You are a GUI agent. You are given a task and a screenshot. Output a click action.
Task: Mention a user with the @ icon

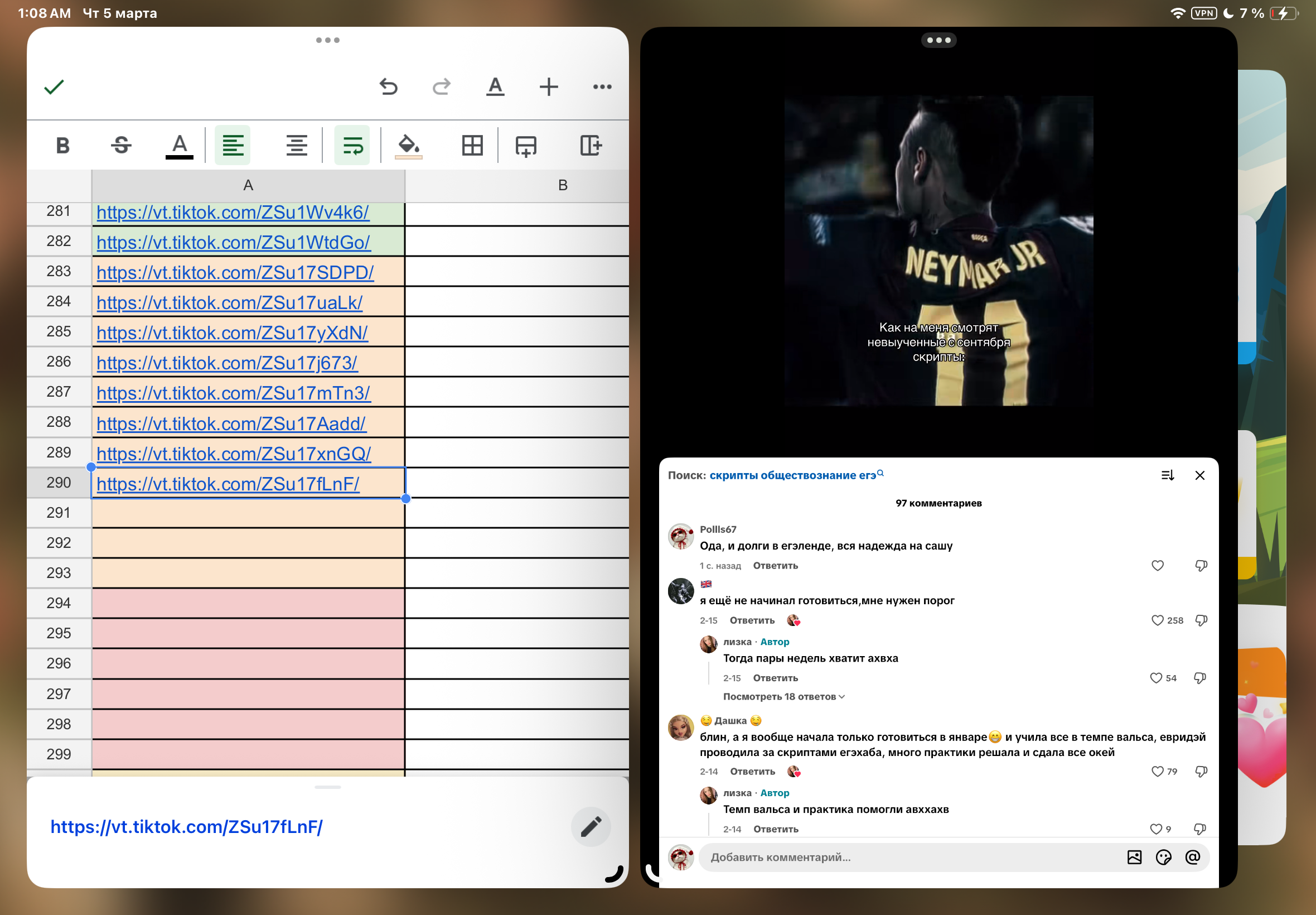pos(1192,857)
